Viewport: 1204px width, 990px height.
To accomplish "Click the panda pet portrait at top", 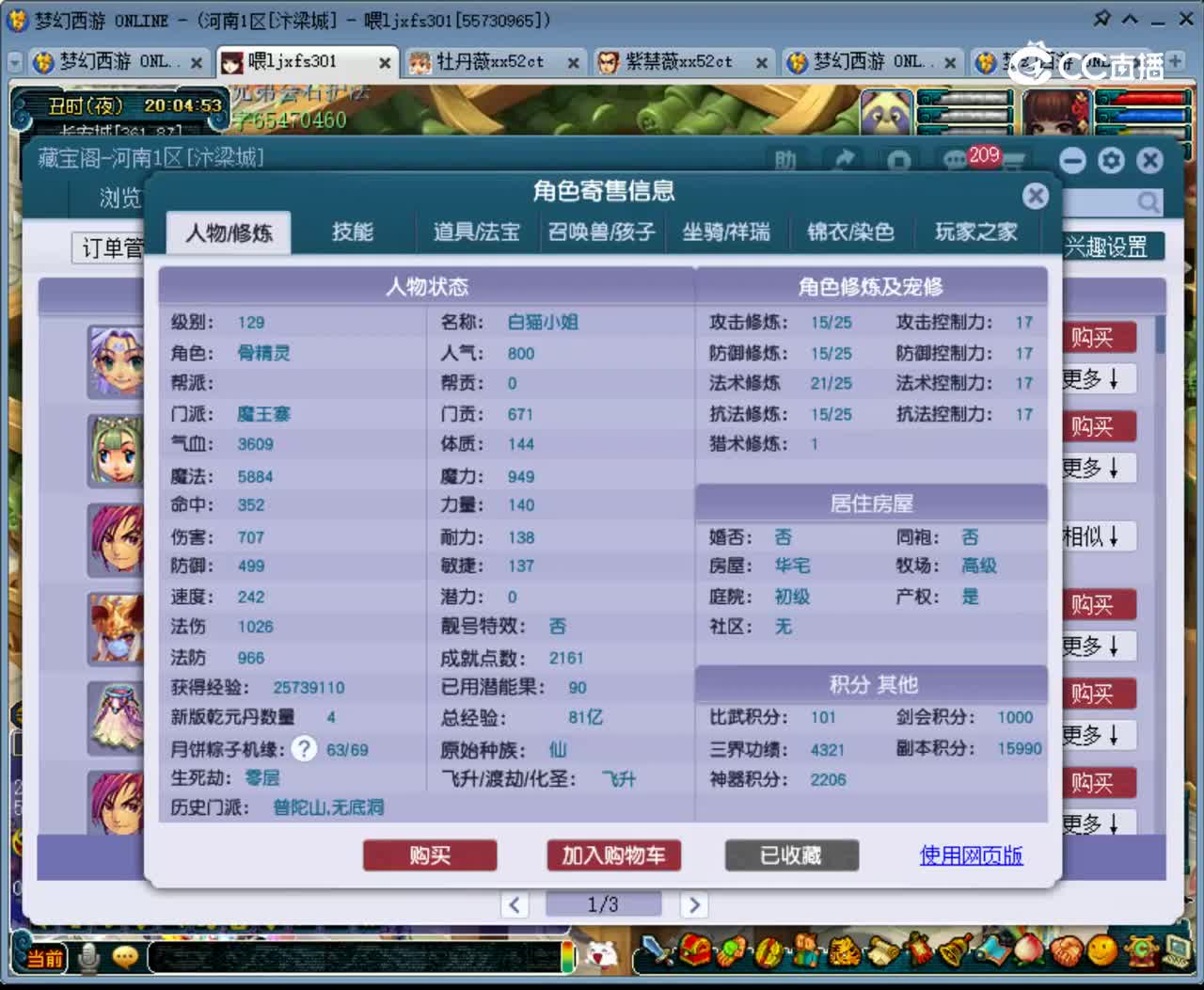I will point(887,113).
